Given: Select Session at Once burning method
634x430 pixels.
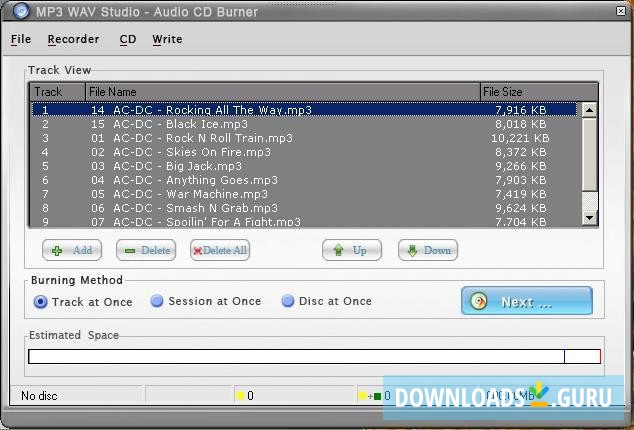Looking at the screenshot, I should [x=205, y=301].
